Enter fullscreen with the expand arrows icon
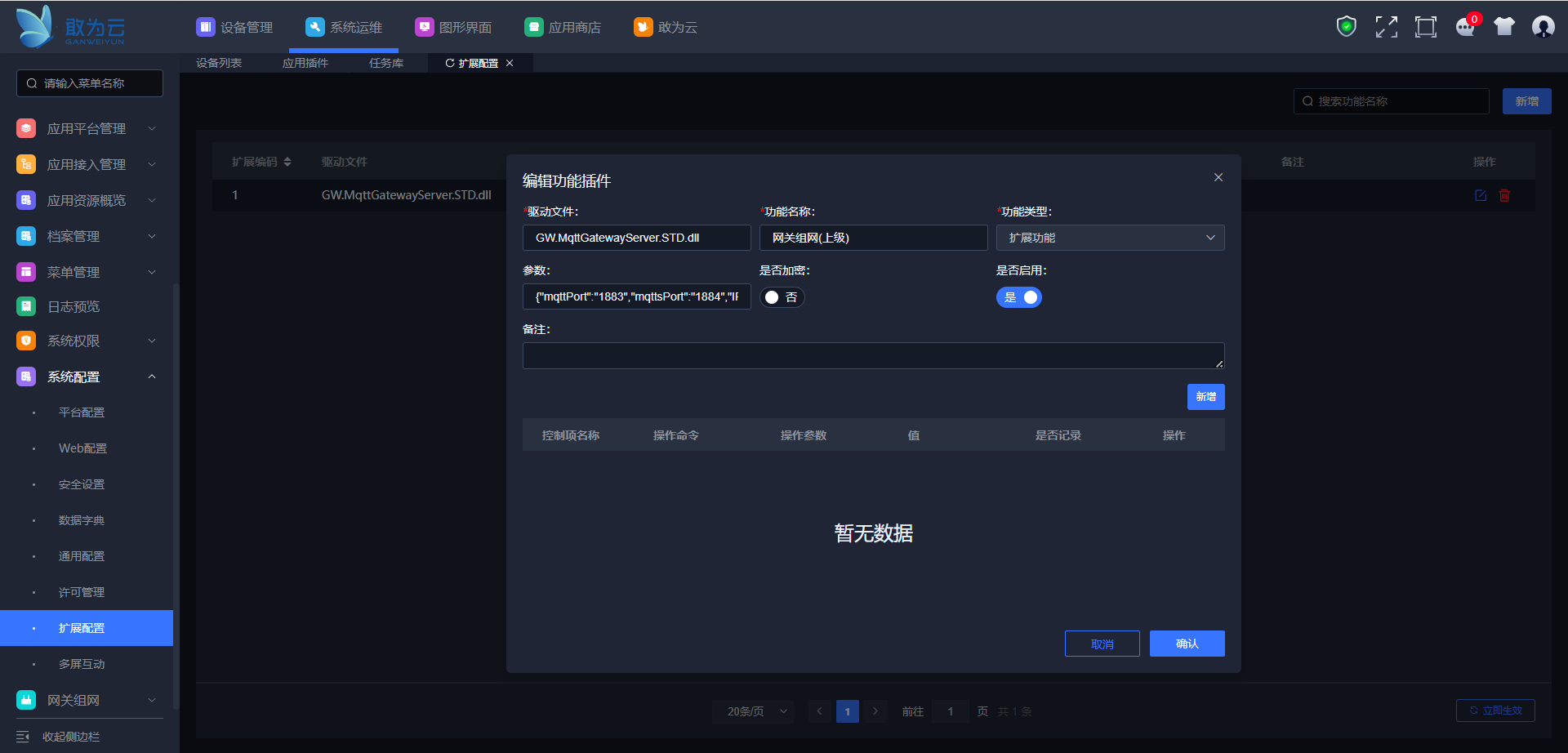The height and width of the screenshot is (753, 1568). tap(1386, 27)
